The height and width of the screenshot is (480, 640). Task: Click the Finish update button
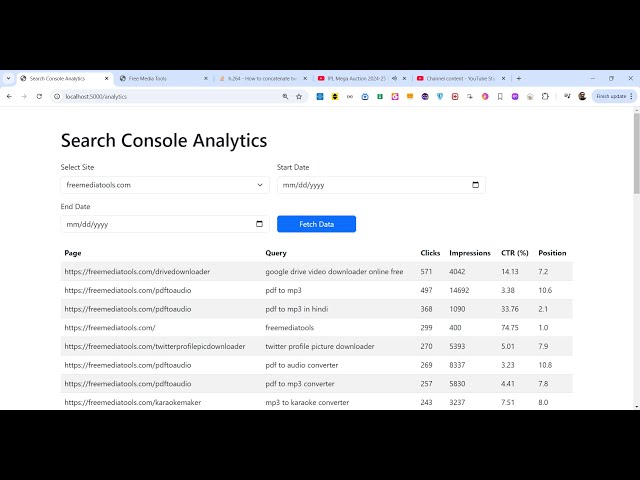610,96
